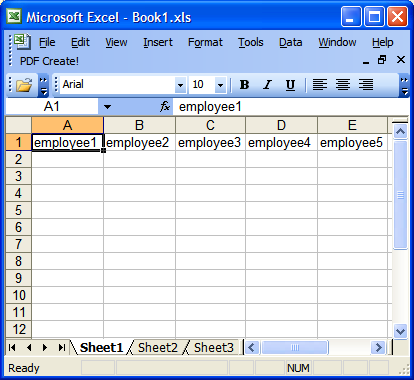Select row 12 header
Viewport: 414px width, 380px height.
(x=19, y=329)
